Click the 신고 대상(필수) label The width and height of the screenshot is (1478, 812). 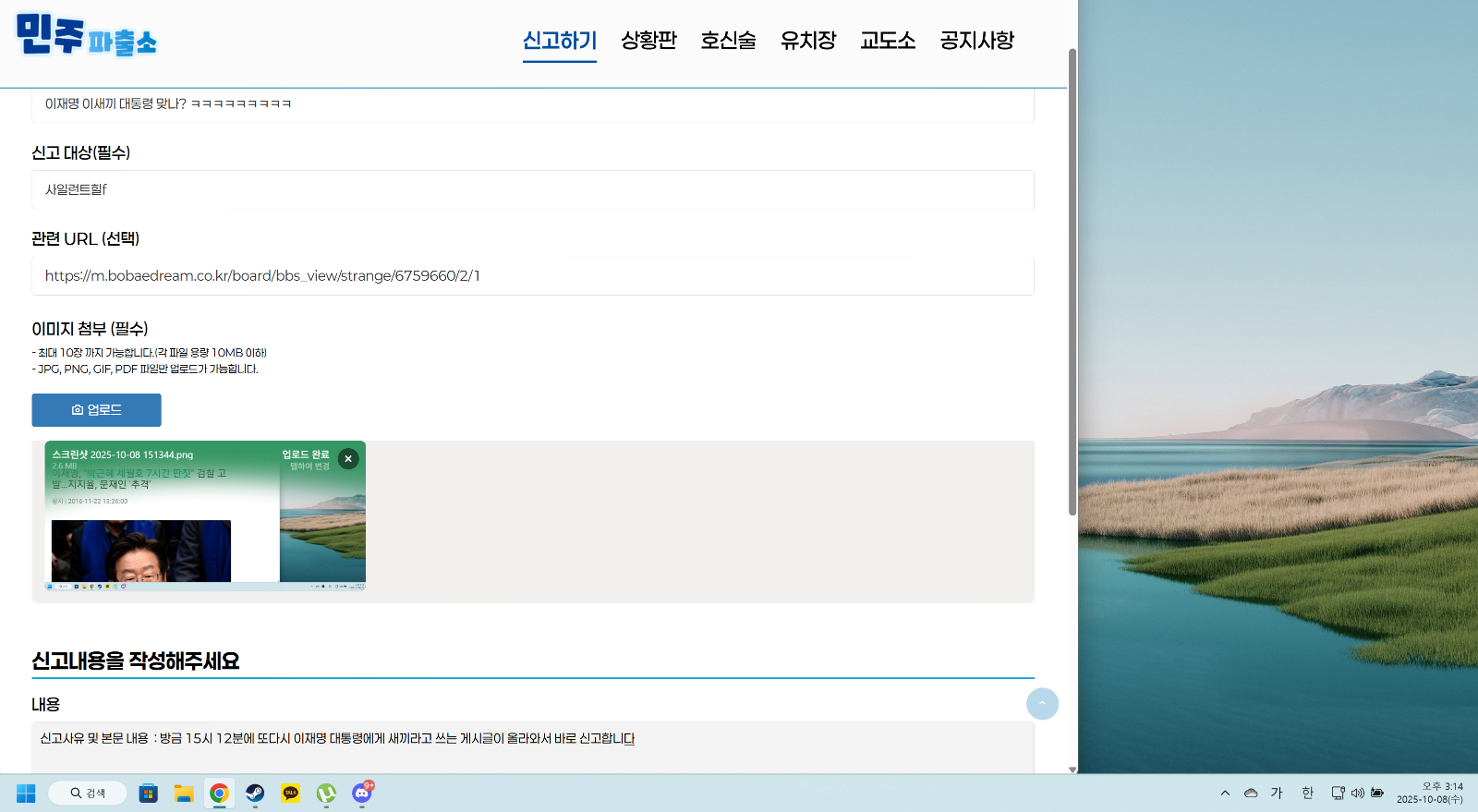tap(80, 152)
